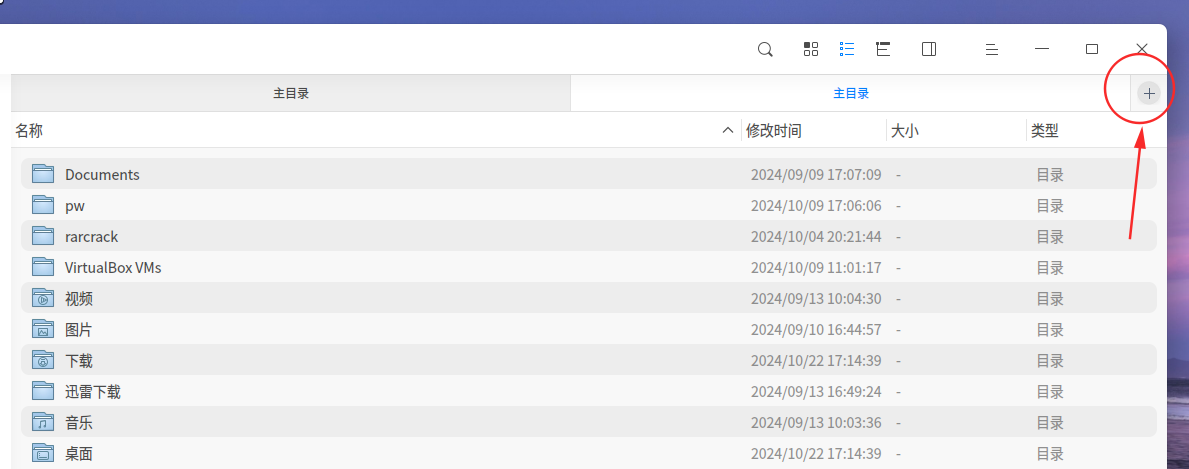
Task: Select the active blue 主目录 tab
Action: click(851, 93)
